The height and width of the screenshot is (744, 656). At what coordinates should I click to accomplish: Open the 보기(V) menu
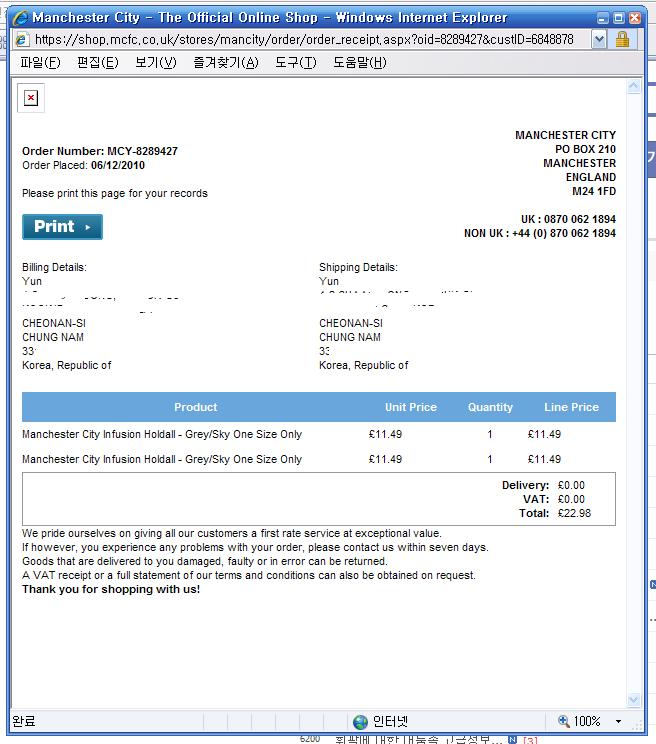(x=156, y=63)
